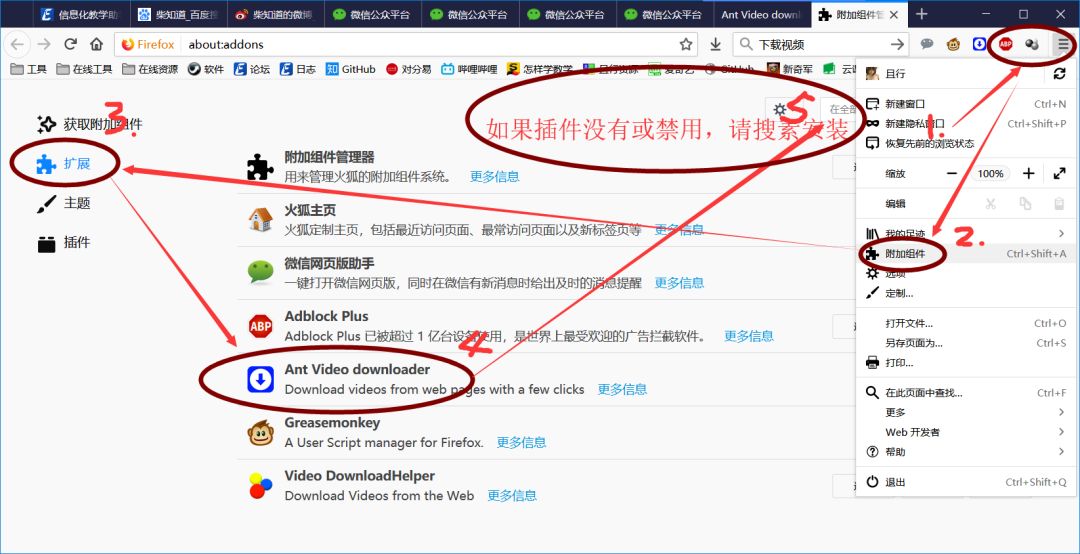Select 在此页面中查找... menu item
This screenshot has width=1080, height=554.
(966, 393)
